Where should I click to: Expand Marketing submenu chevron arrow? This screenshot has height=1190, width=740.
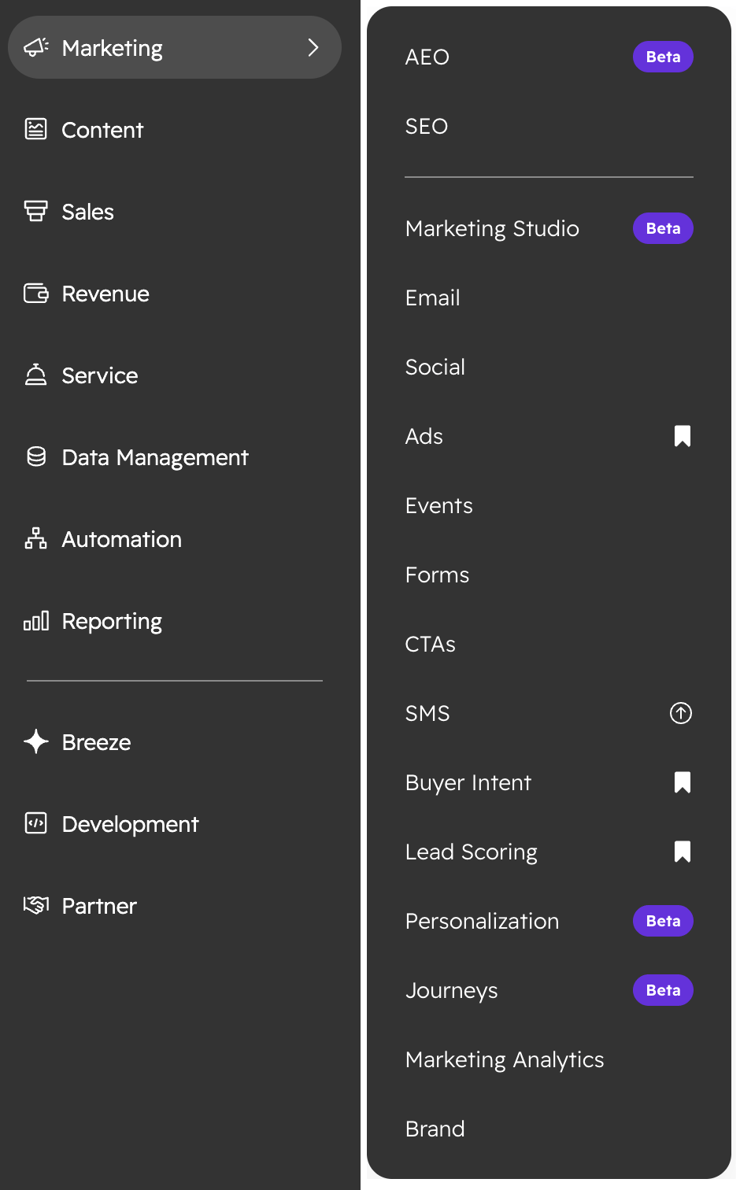pos(313,48)
